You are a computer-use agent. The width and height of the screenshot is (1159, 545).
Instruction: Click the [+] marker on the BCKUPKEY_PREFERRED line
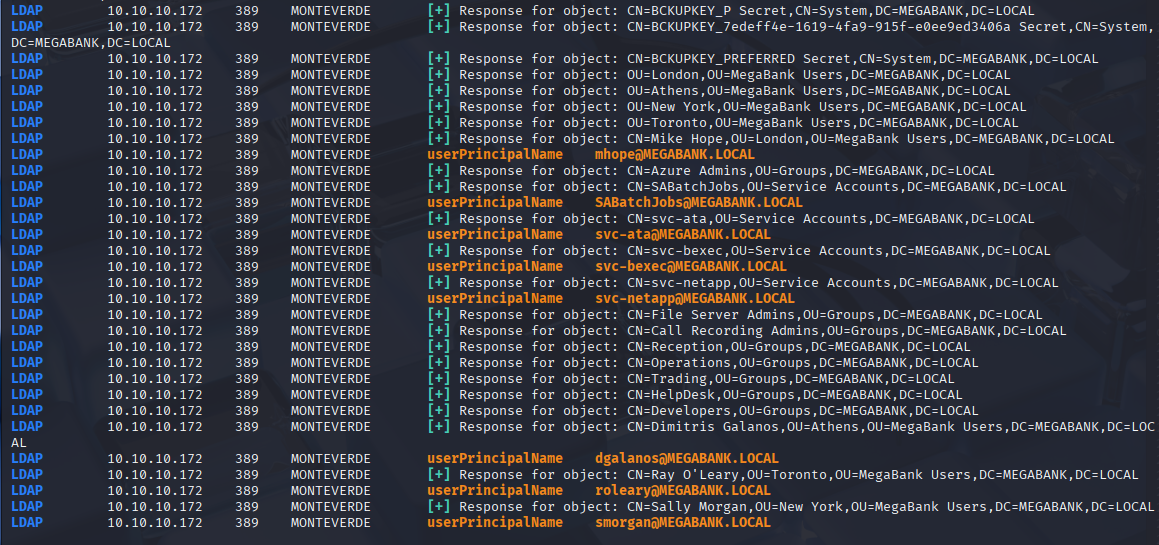pos(439,58)
